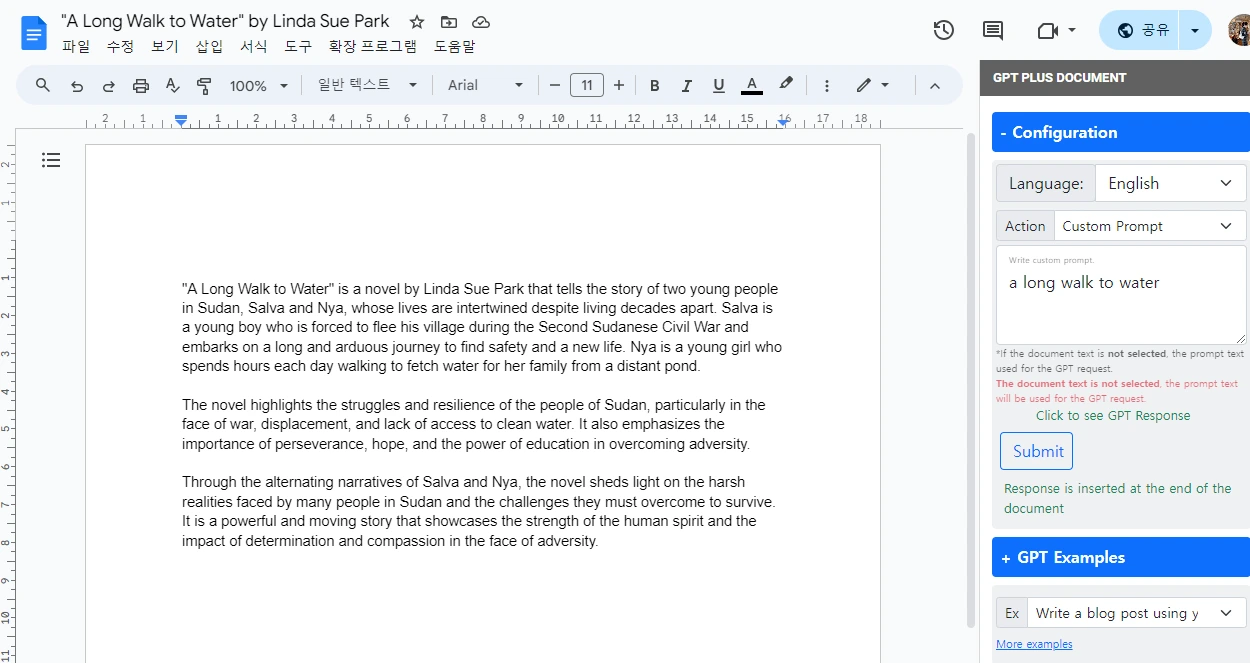
Task: Click into the custom prompt text area
Action: pyautogui.click(x=1121, y=295)
